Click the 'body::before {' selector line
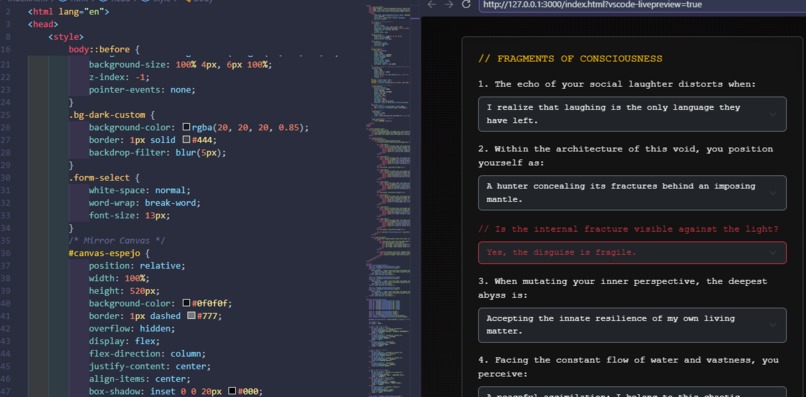 coord(104,49)
